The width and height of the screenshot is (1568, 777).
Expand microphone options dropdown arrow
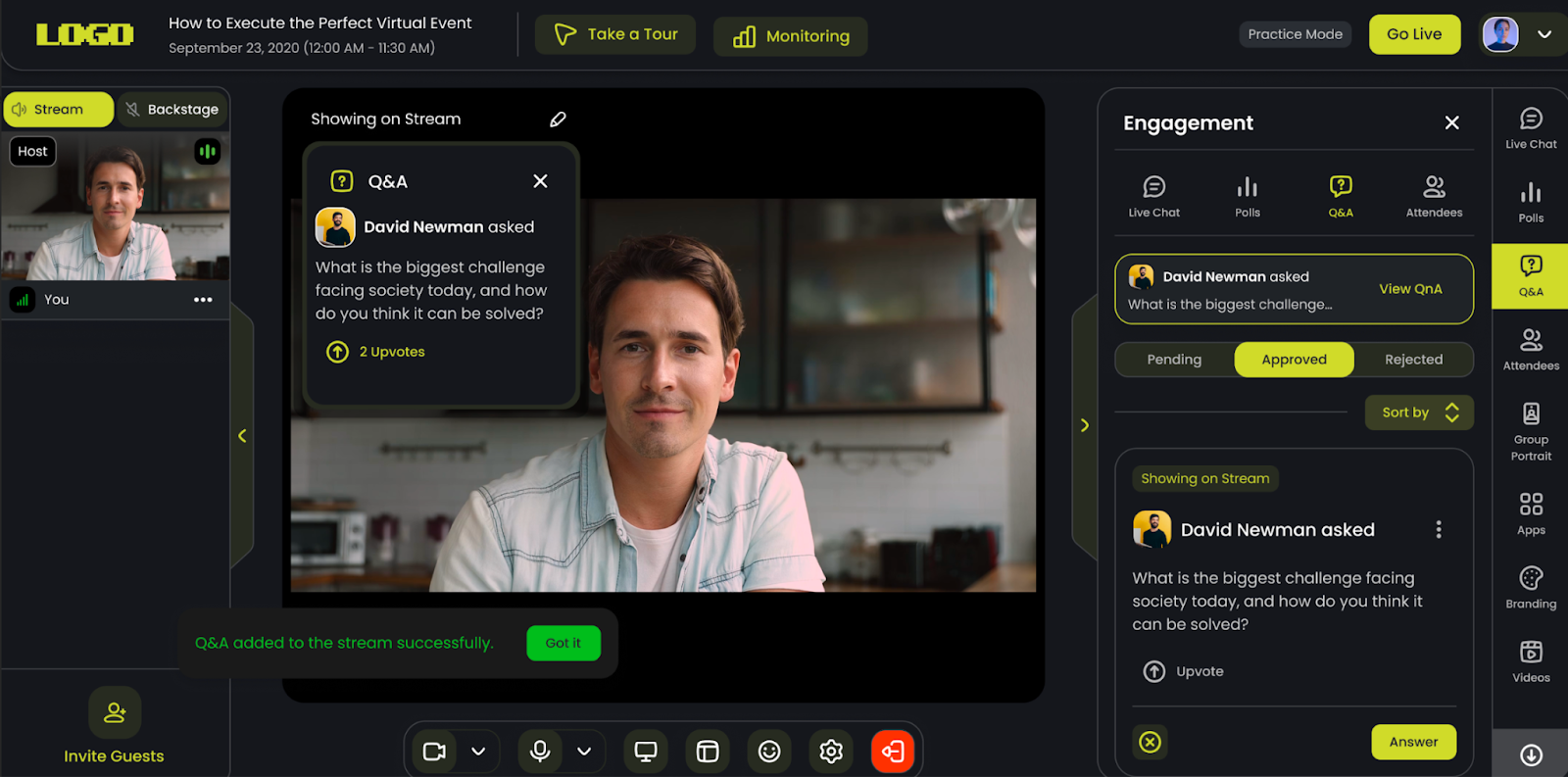(584, 752)
